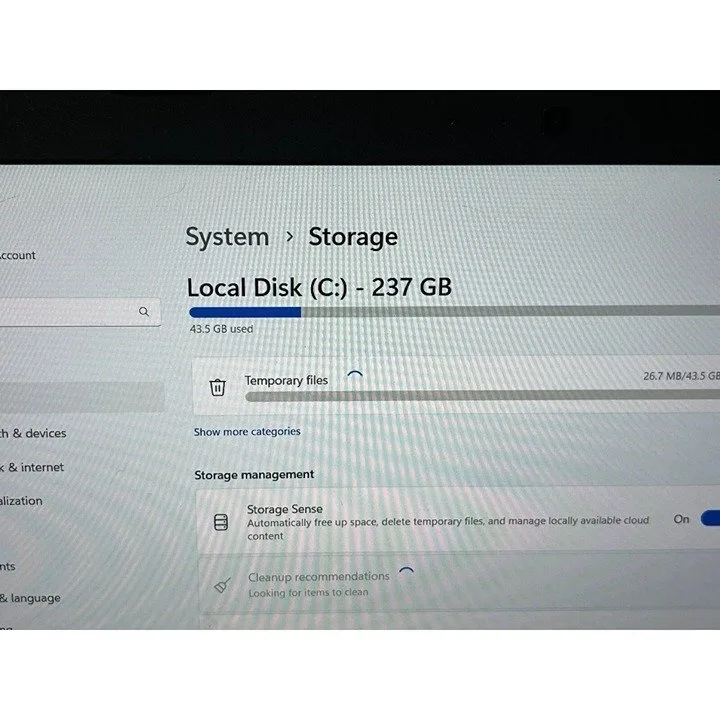Click the Temporary files trash icon

pyautogui.click(x=218, y=387)
